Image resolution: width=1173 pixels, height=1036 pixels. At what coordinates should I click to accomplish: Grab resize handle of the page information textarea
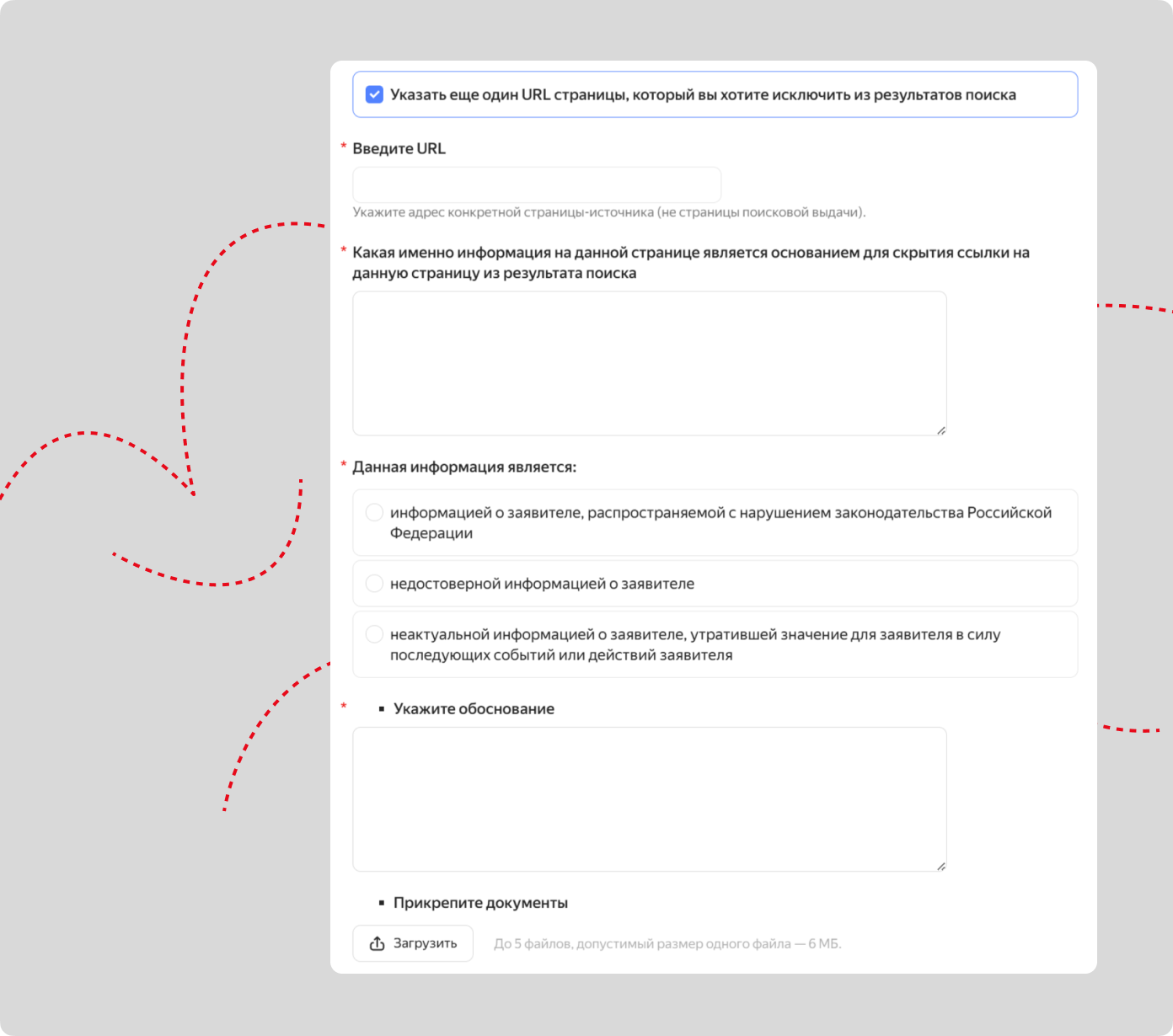coord(941,430)
